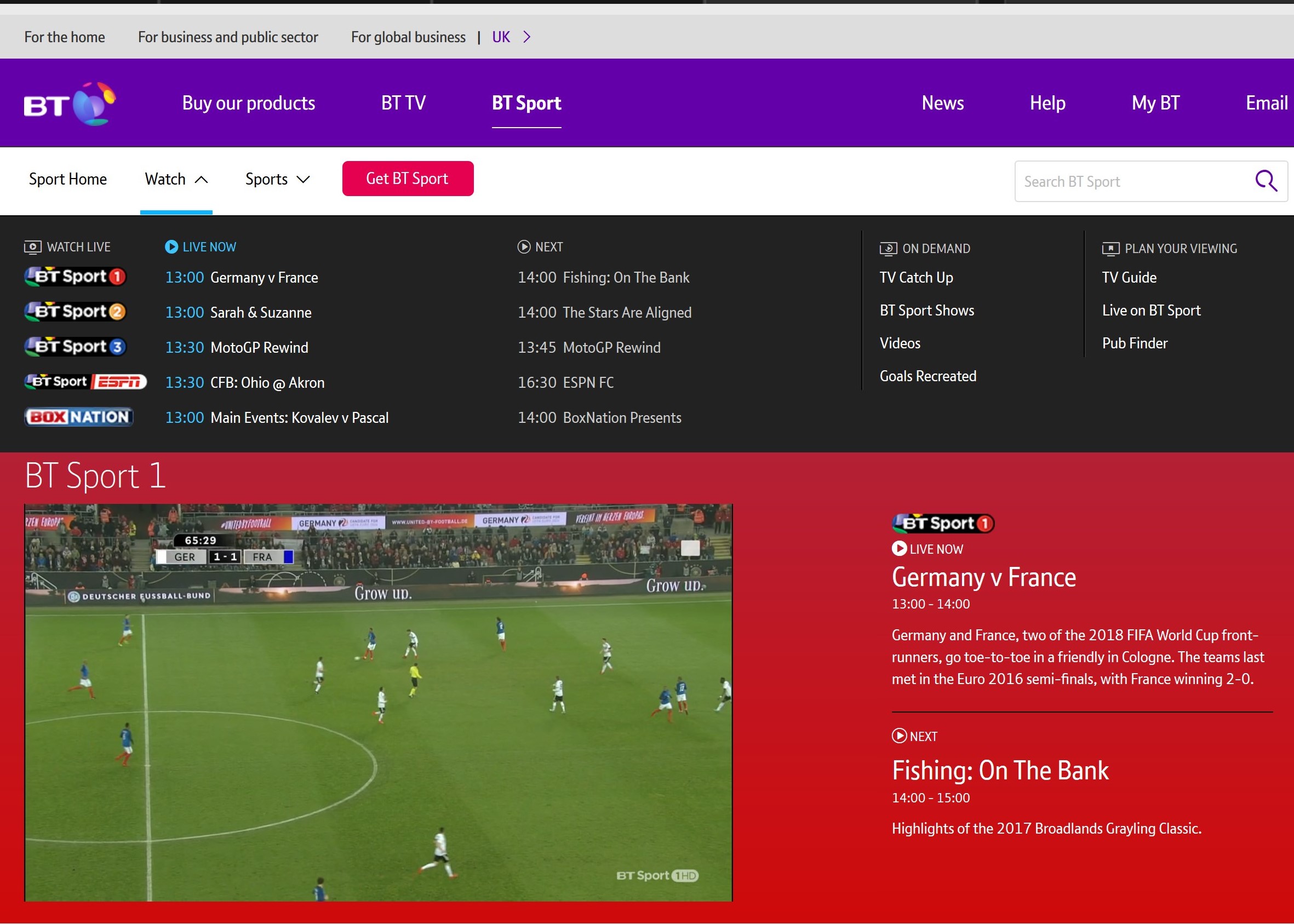1294x924 pixels.
Task: Open the TV Catch Up link
Action: pos(915,278)
